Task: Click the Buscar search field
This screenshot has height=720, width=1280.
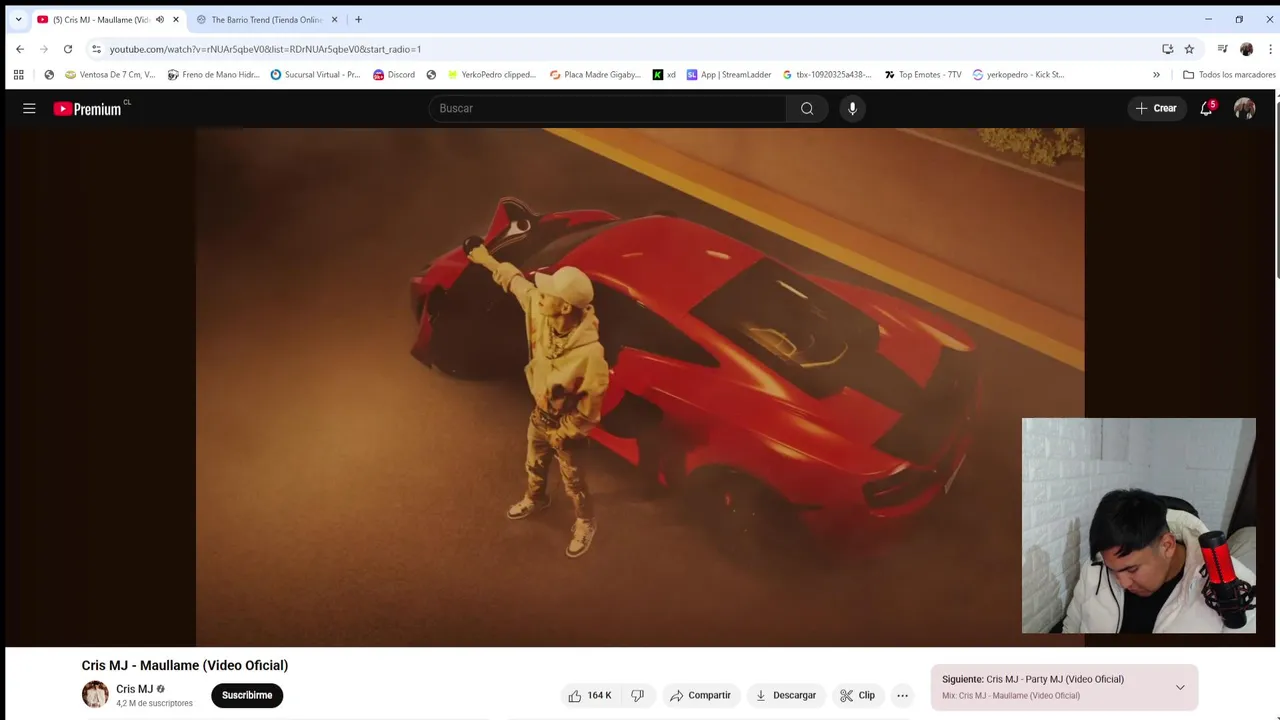Action: pyautogui.click(x=607, y=108)
